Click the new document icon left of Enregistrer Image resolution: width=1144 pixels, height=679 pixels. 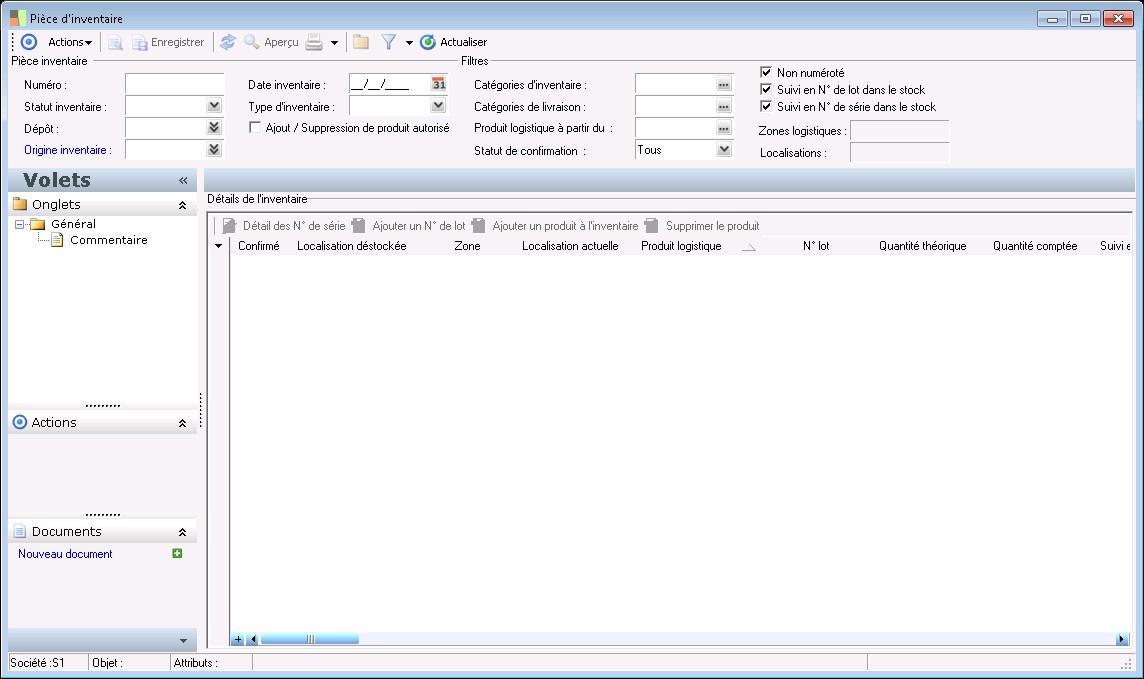point(115,42)
